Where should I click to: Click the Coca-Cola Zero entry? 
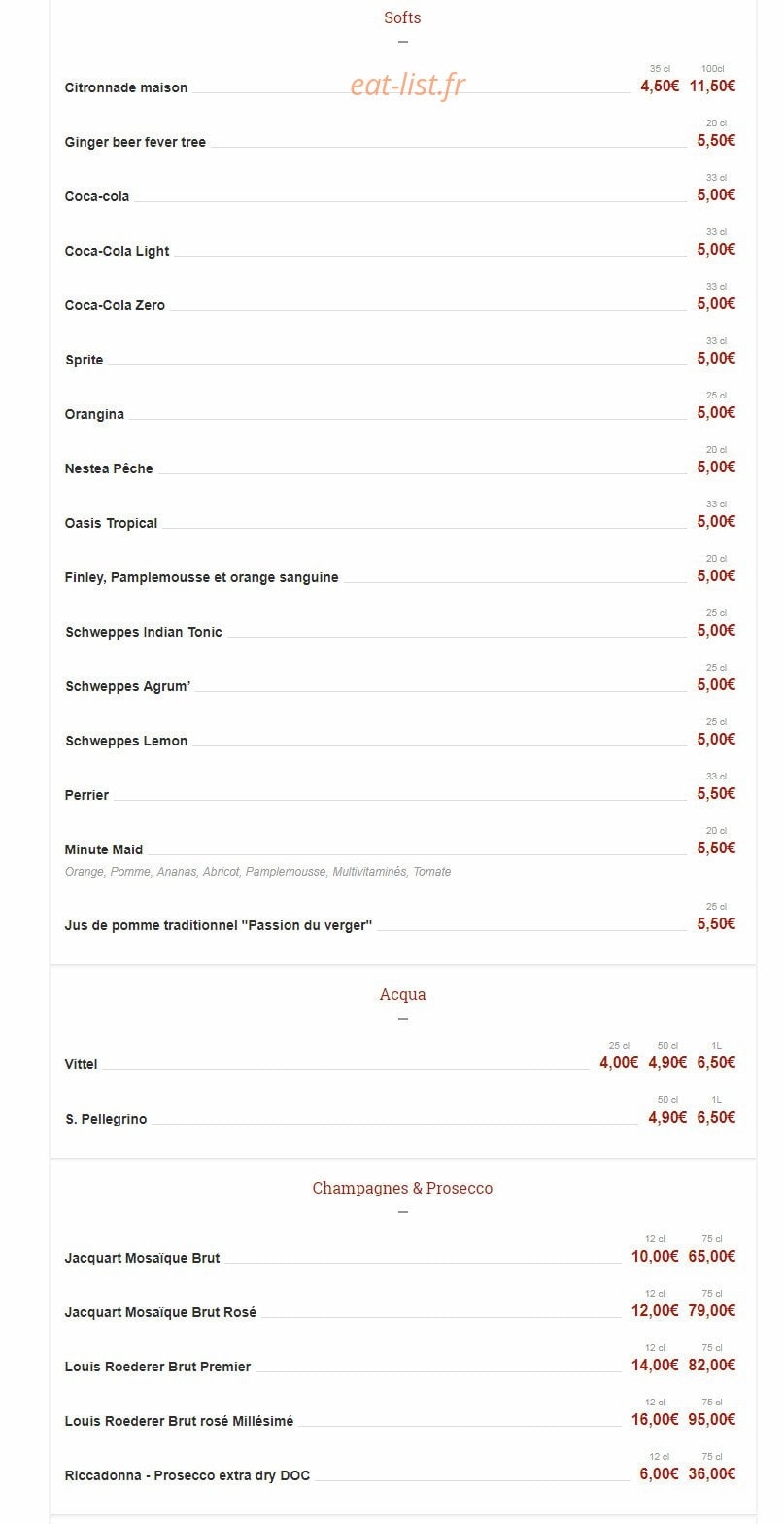click(115, 305)
